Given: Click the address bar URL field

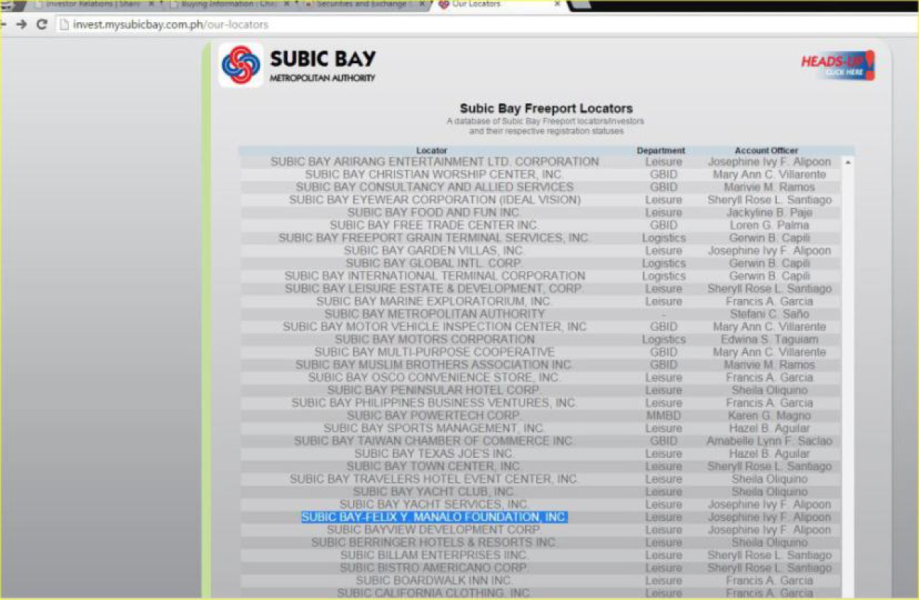Looking at the screenshot, I should [x=486, y=25].
